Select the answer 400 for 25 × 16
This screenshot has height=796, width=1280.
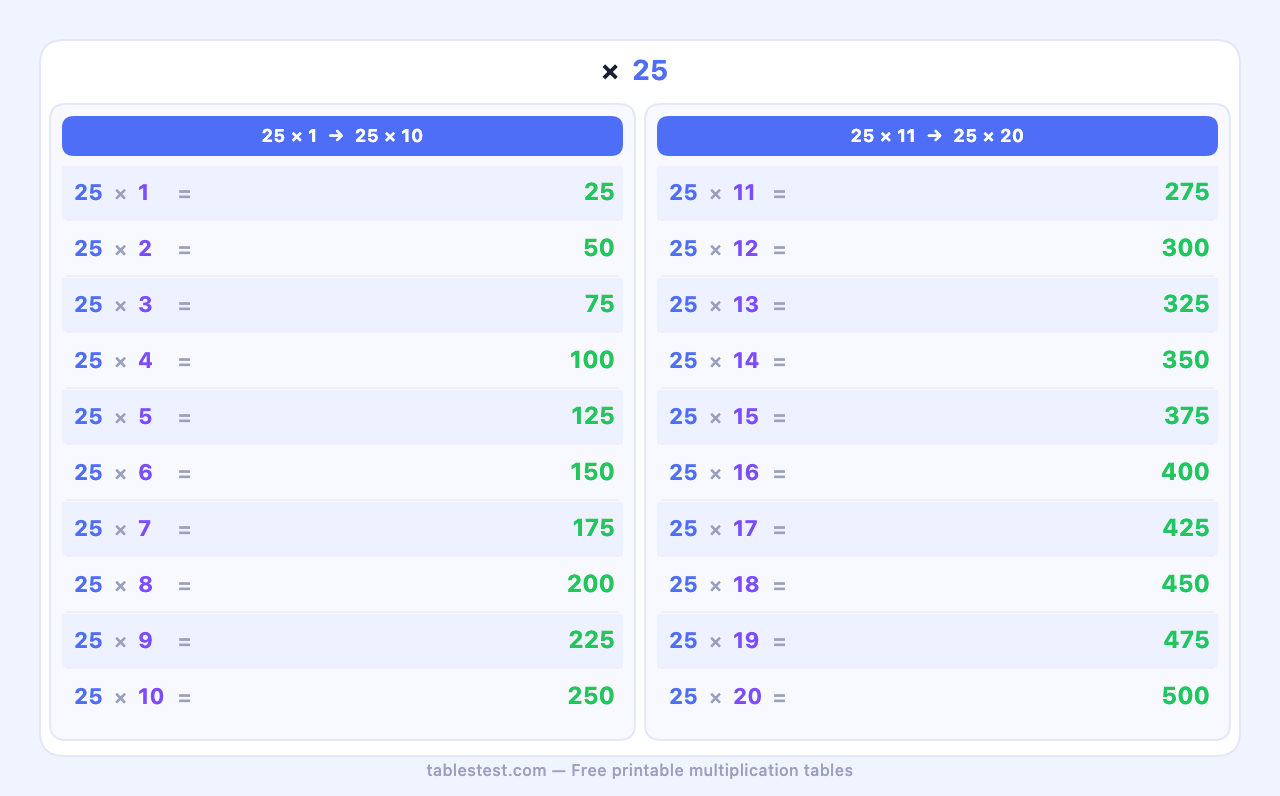[x=1186, y=472]
